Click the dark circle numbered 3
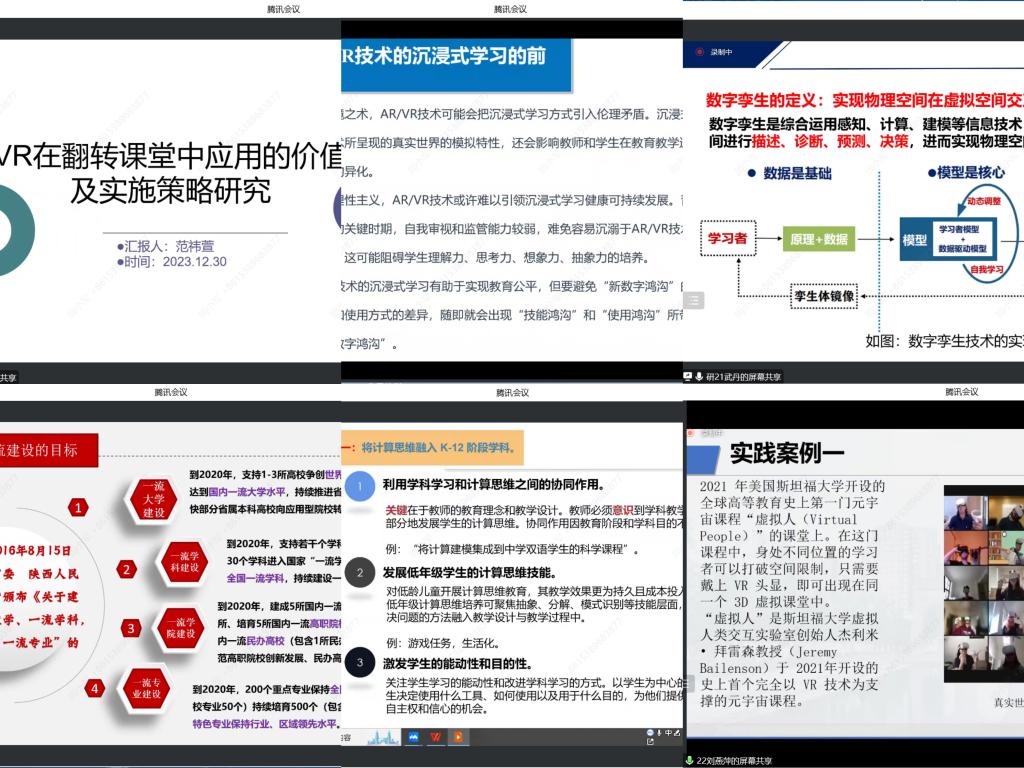Screen dimensions: 1024x768 (x=360, y=661)
